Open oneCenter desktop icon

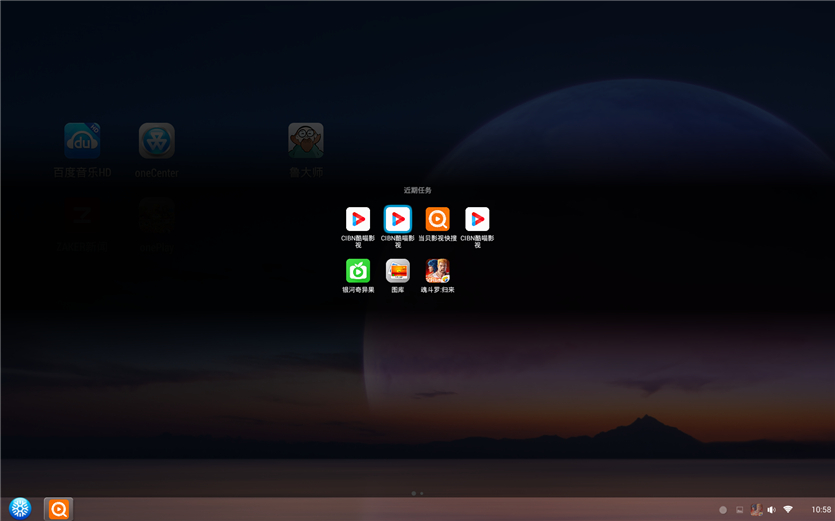coord(157,141)
